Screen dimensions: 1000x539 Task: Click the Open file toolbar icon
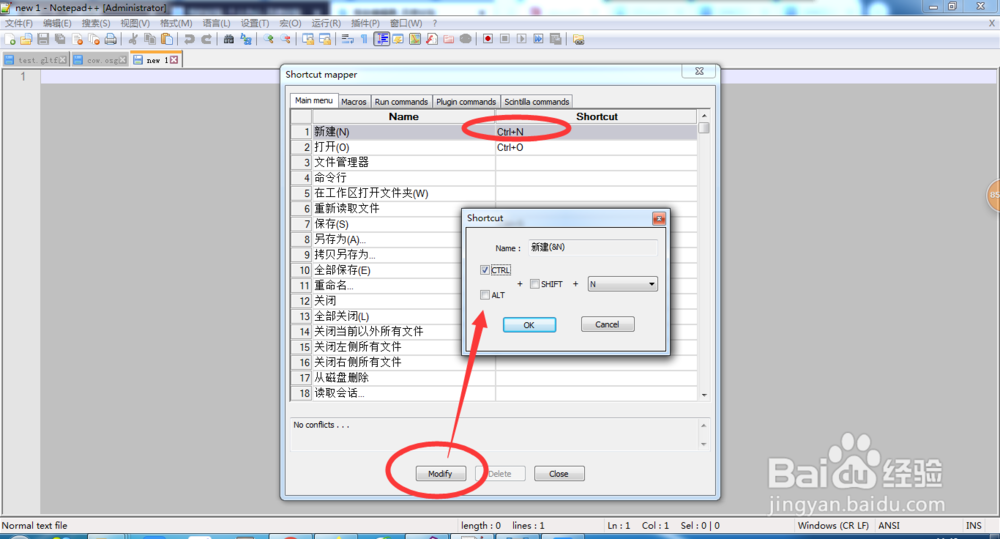(26, 40)
